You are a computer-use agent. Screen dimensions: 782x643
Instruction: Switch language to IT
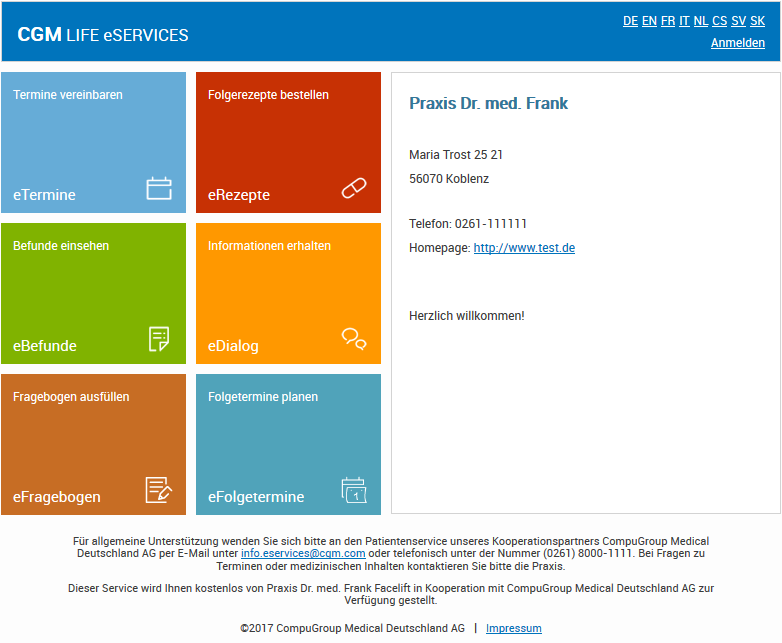tap(684, 21)
